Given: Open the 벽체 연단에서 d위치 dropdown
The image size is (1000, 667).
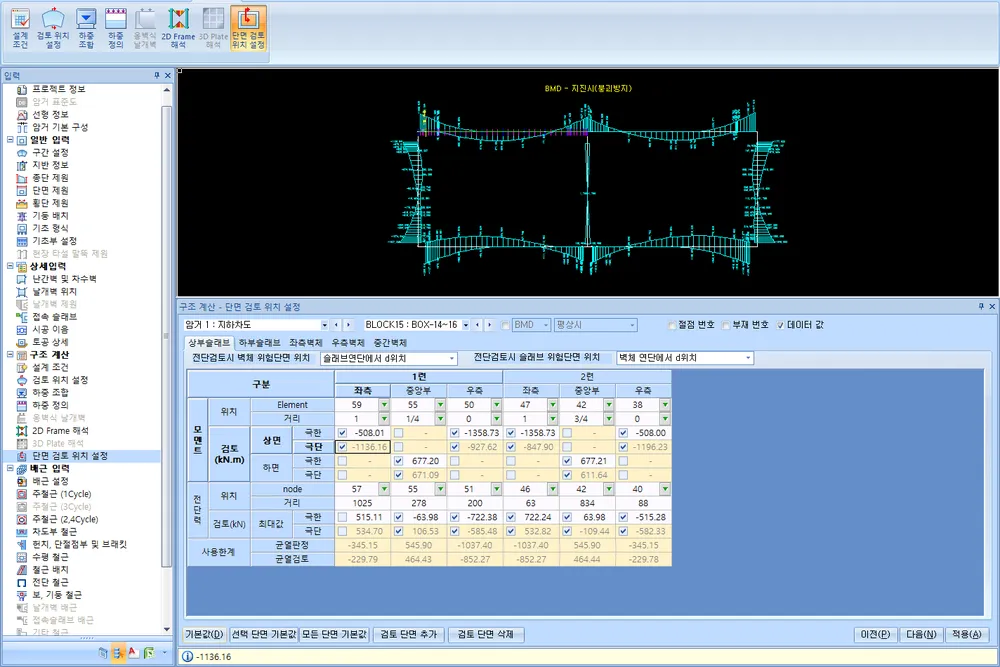Looking at the screenshot, I should coord(748,358).
